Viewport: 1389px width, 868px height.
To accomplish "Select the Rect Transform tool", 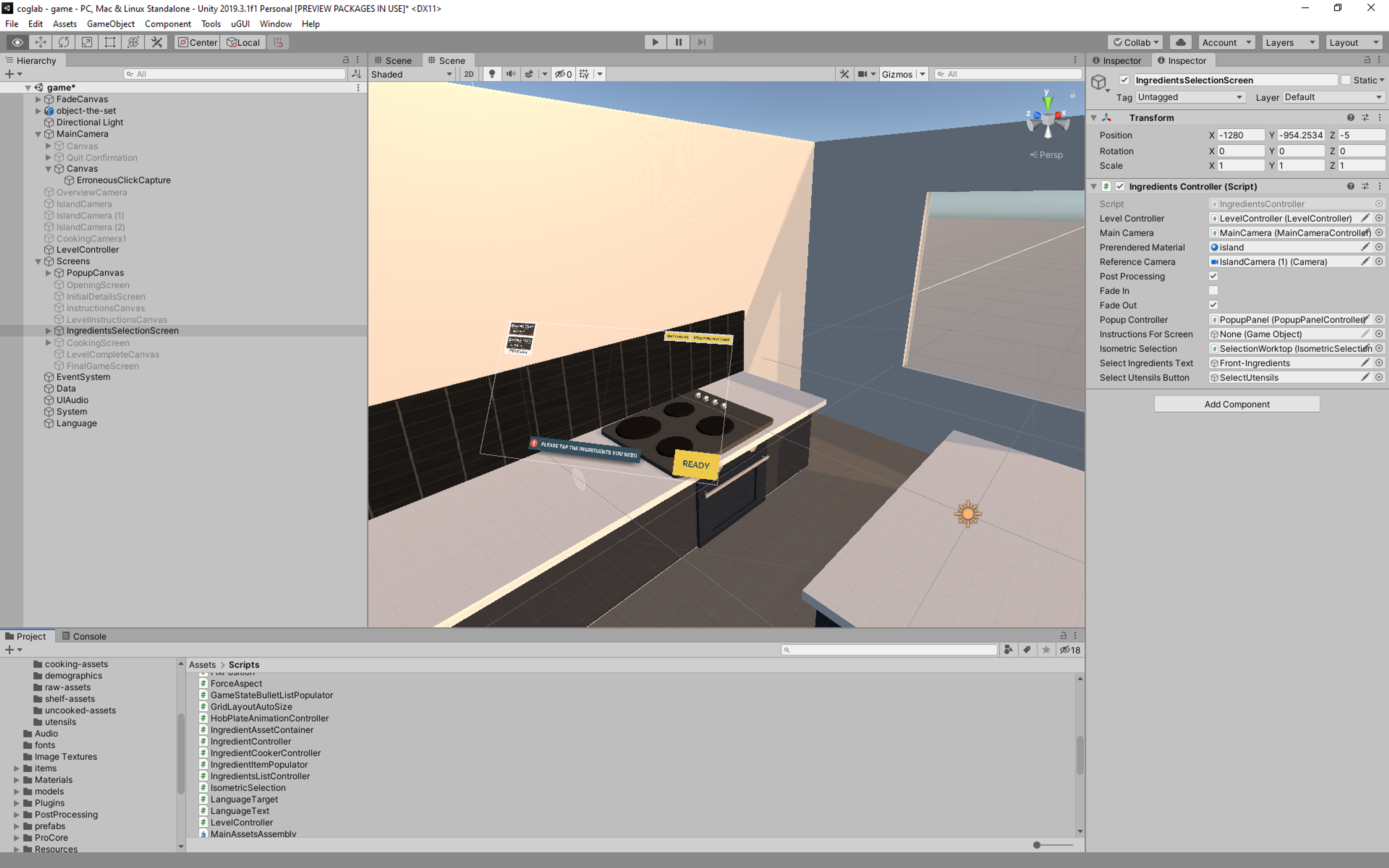I will coord(110,42).
